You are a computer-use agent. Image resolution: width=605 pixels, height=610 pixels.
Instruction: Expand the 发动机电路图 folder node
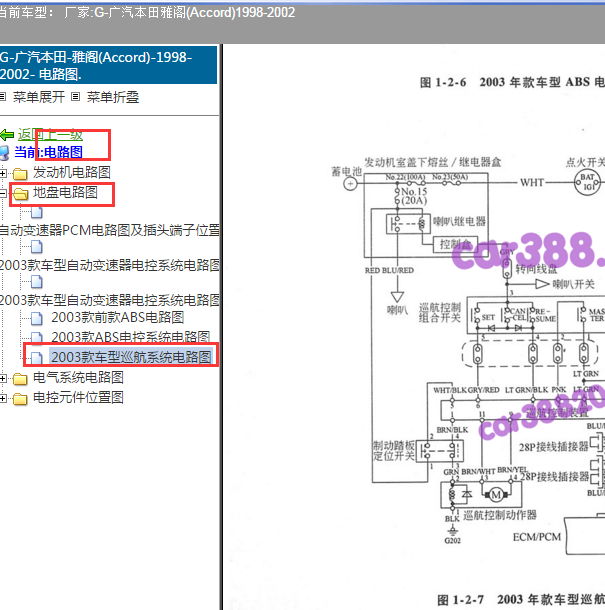pos(3,173)
